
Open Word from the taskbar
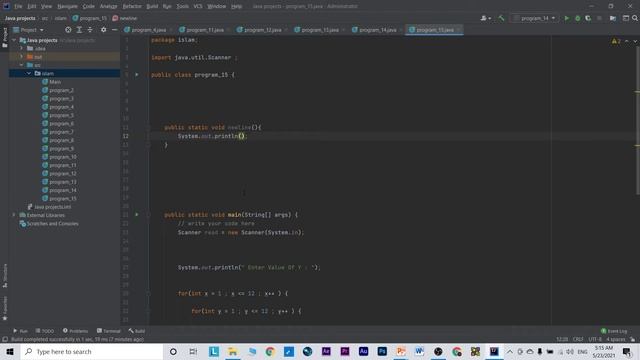[x=419, y=351]
